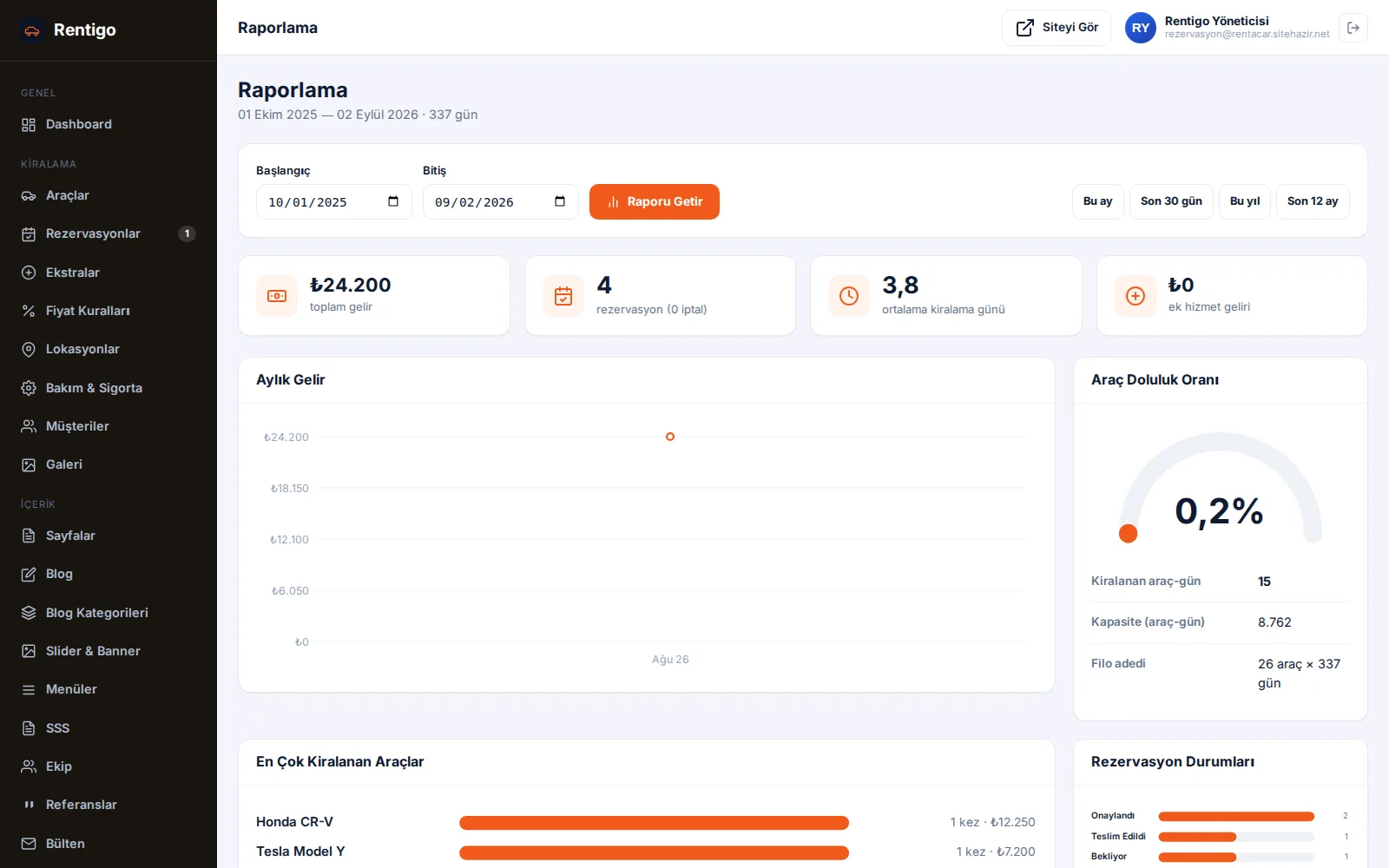Open the Müşteriler section
This screenshot has height=868, width=1389.
tap(109, 426)
